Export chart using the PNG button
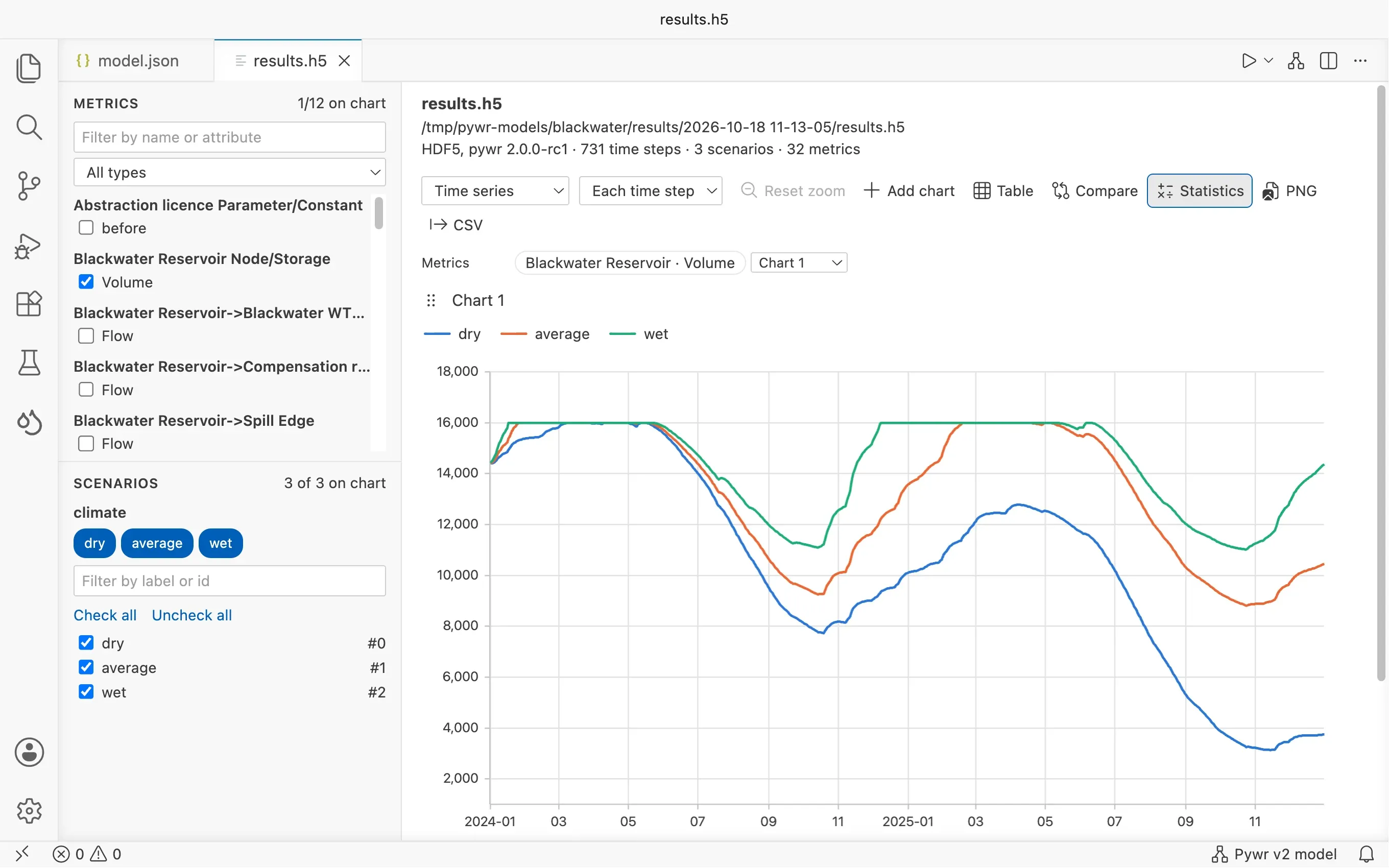 click(1289, 190)
